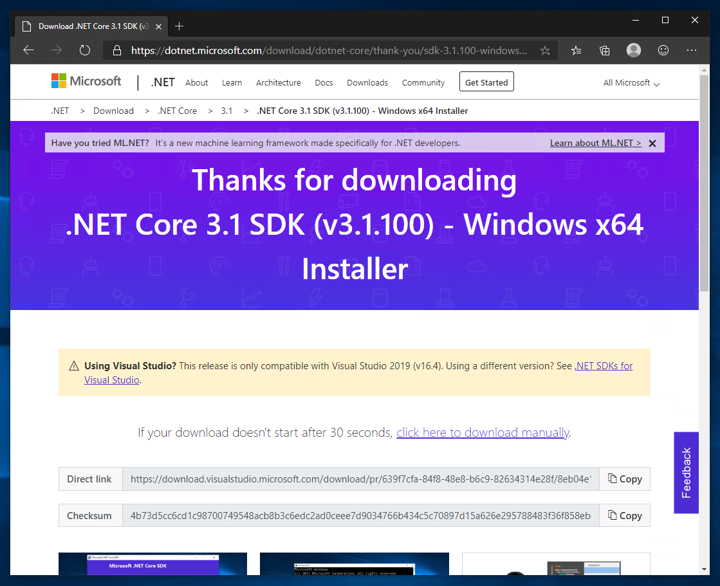Click here to download manually link

(483, 433)
